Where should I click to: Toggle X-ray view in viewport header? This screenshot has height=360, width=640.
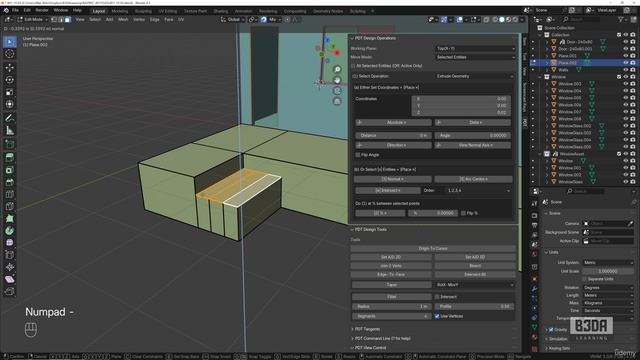point(486,20)
